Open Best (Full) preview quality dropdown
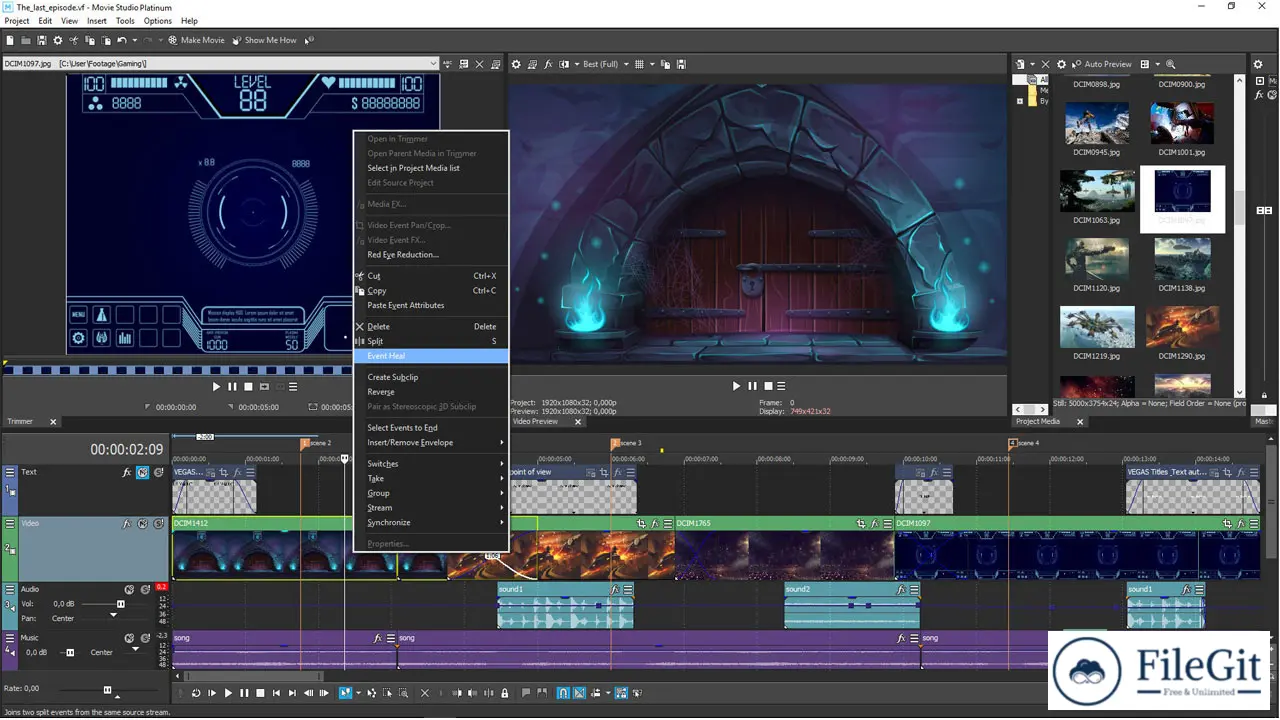 point(606,64)
